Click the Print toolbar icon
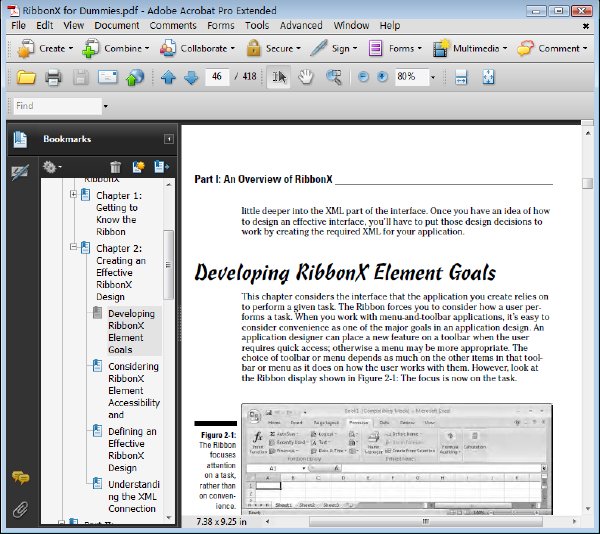Screen dimensions: 600x534 click(x=53, y=77)
